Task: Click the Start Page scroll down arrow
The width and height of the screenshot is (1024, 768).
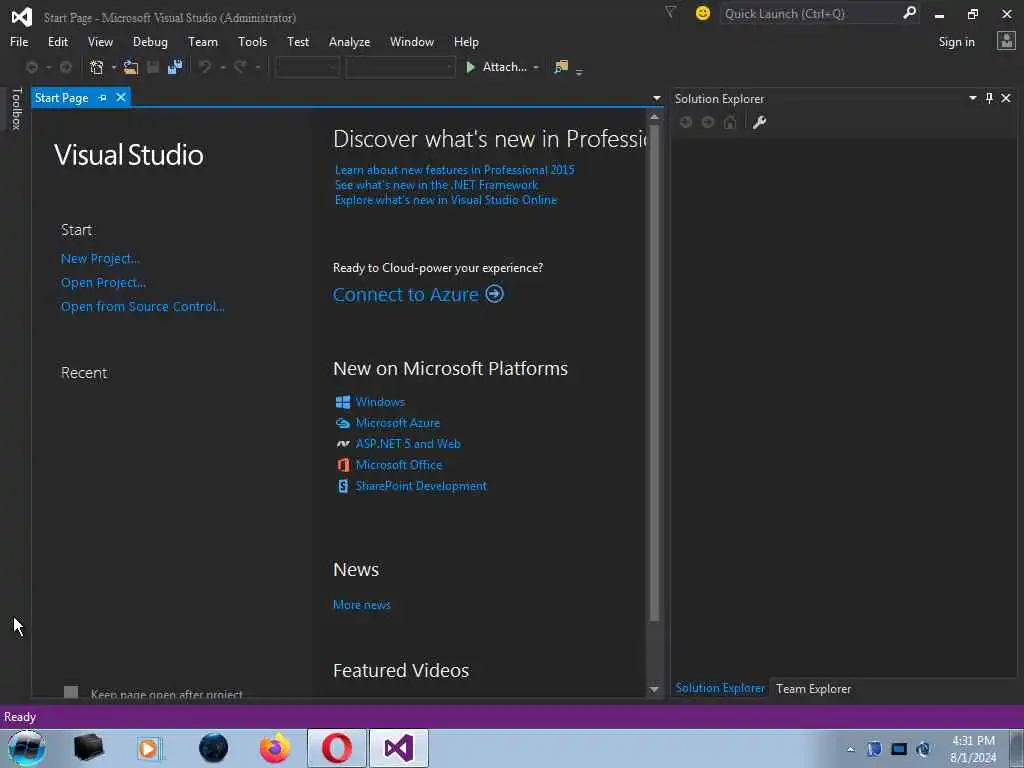Action: [654, 690]
